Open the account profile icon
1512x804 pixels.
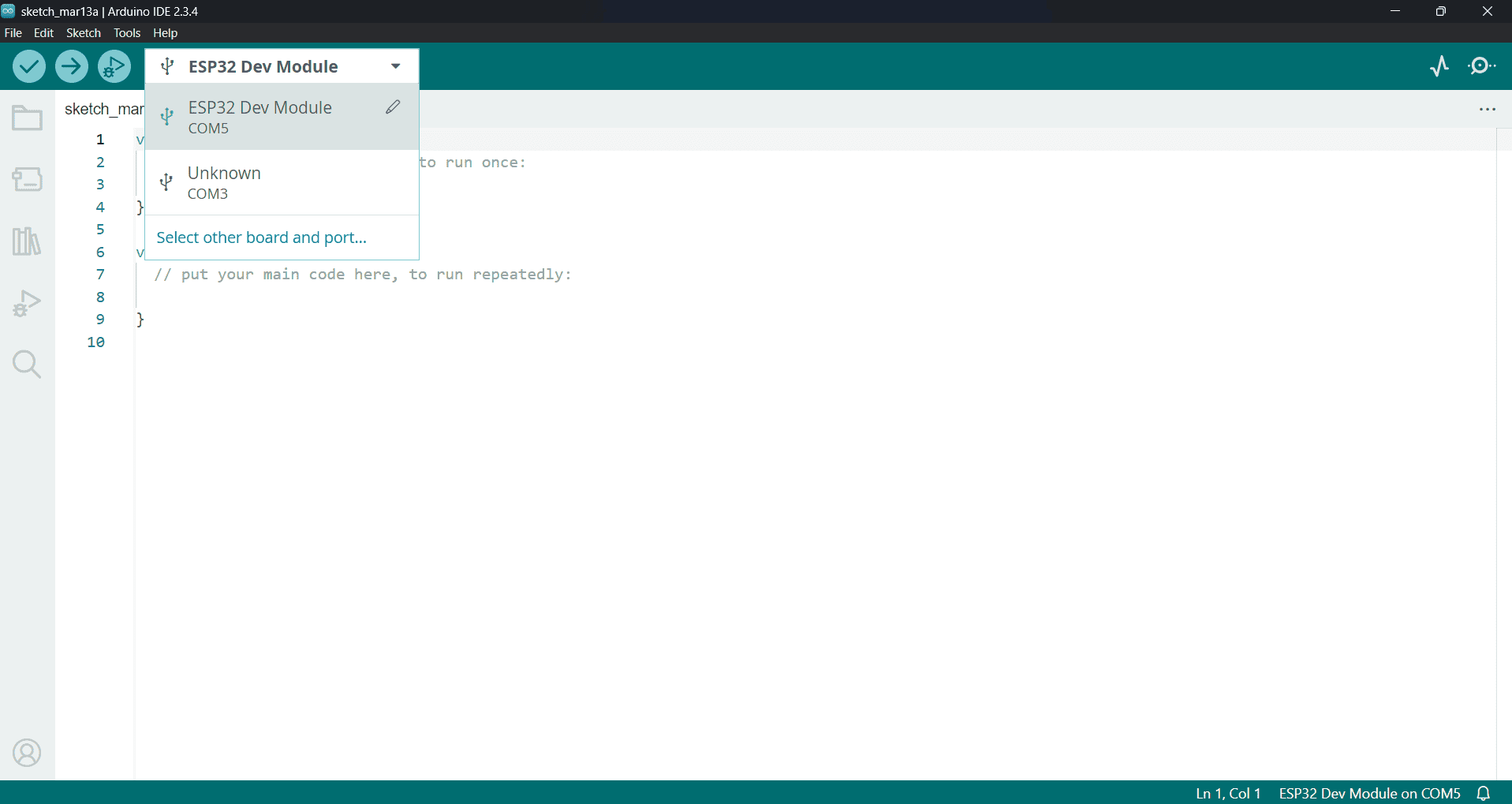[27, 753]
